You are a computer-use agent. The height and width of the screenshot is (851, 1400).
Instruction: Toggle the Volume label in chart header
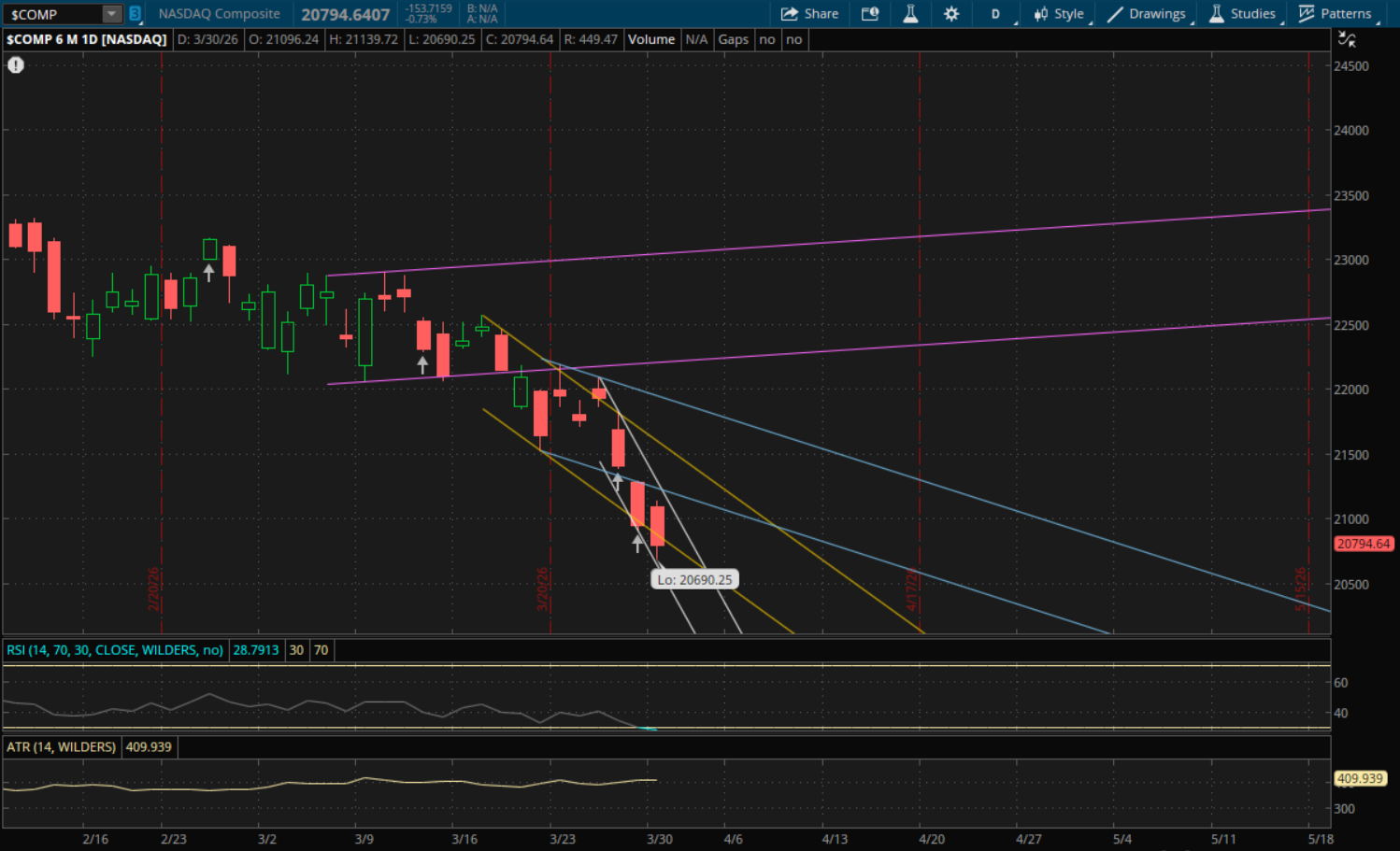[650, 39]
